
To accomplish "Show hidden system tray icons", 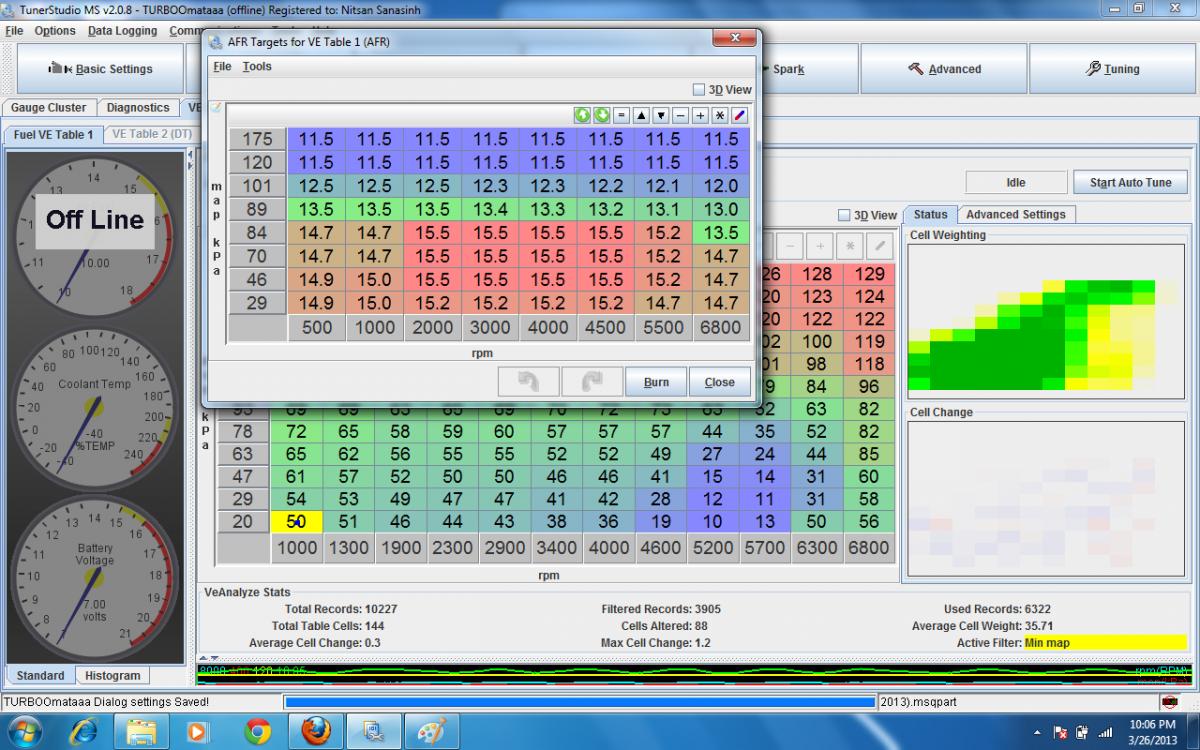I will (x=1037, y=732).
